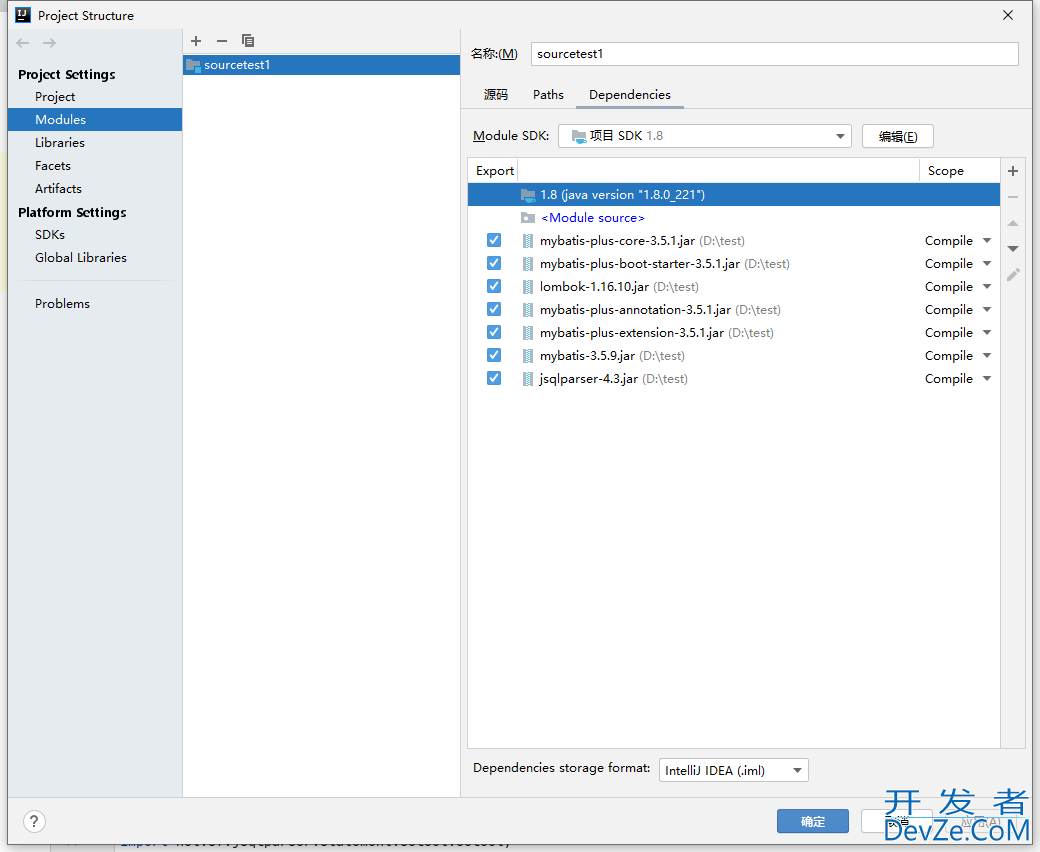Screen dimensions: 1040x852
Task: Switch to the 源码 tab
Action: click(x=495, y=95)
